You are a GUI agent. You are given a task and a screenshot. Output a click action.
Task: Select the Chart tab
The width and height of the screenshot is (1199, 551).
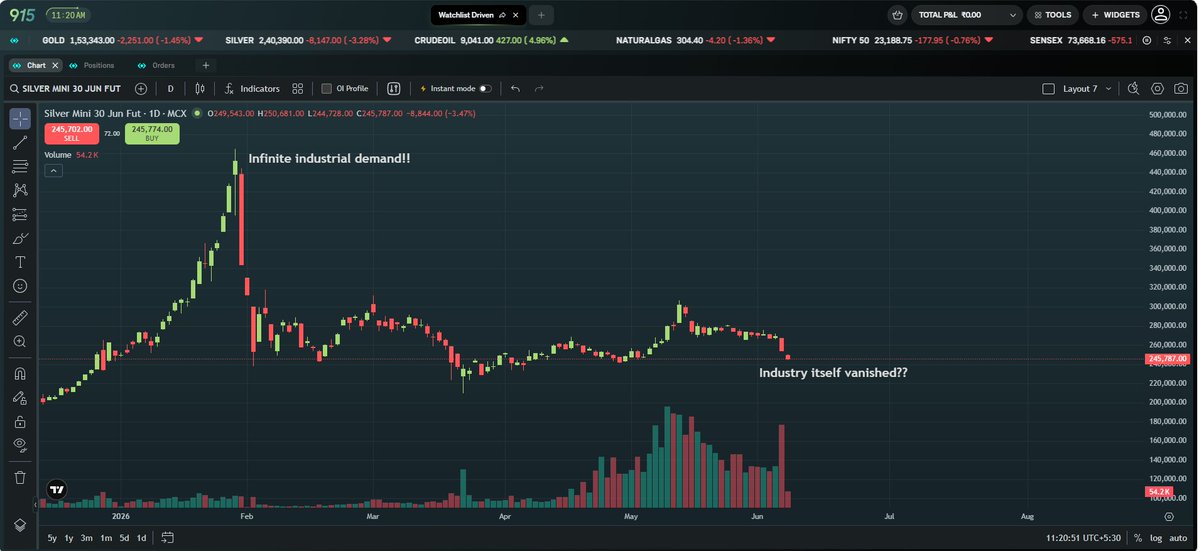[x=34, y=66]
